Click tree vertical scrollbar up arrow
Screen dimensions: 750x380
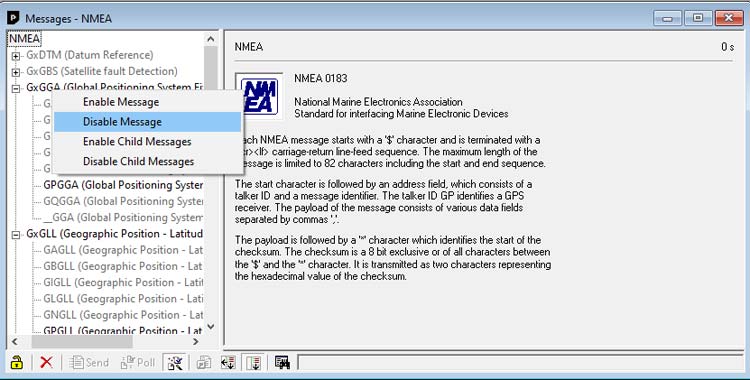[x=210, y=39]
